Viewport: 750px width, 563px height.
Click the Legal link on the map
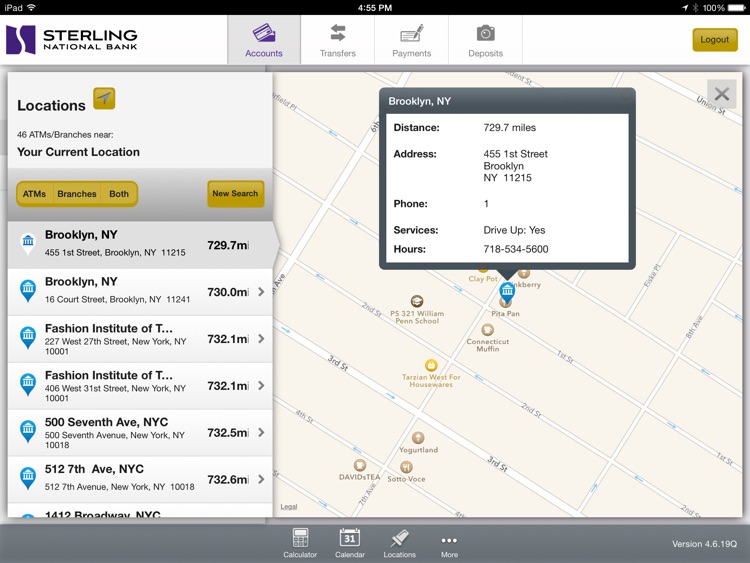tap(289, 507)
